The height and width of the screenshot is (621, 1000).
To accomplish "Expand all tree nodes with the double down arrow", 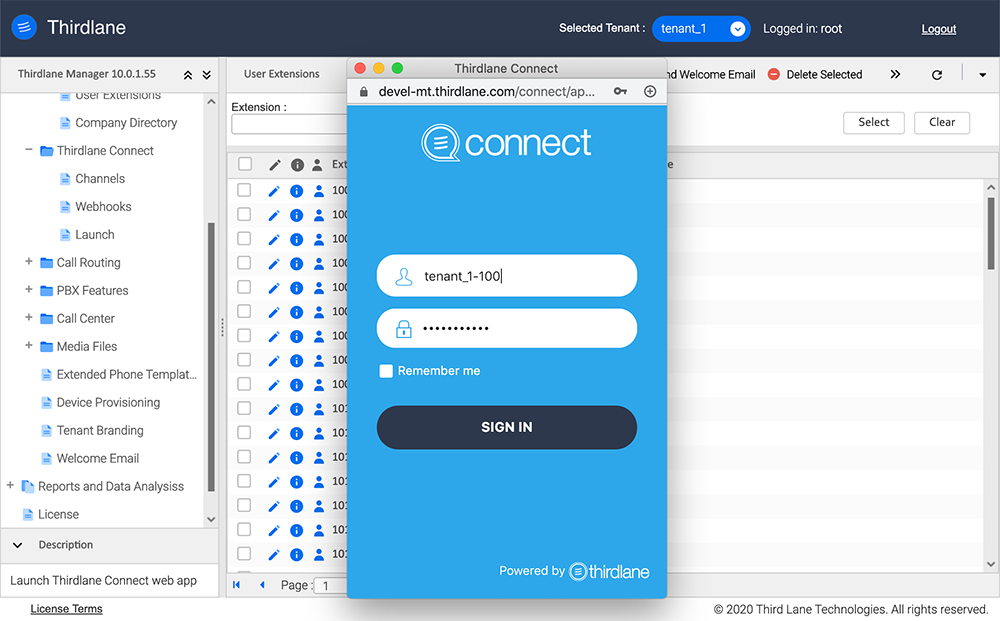I will tap(207, 75).
